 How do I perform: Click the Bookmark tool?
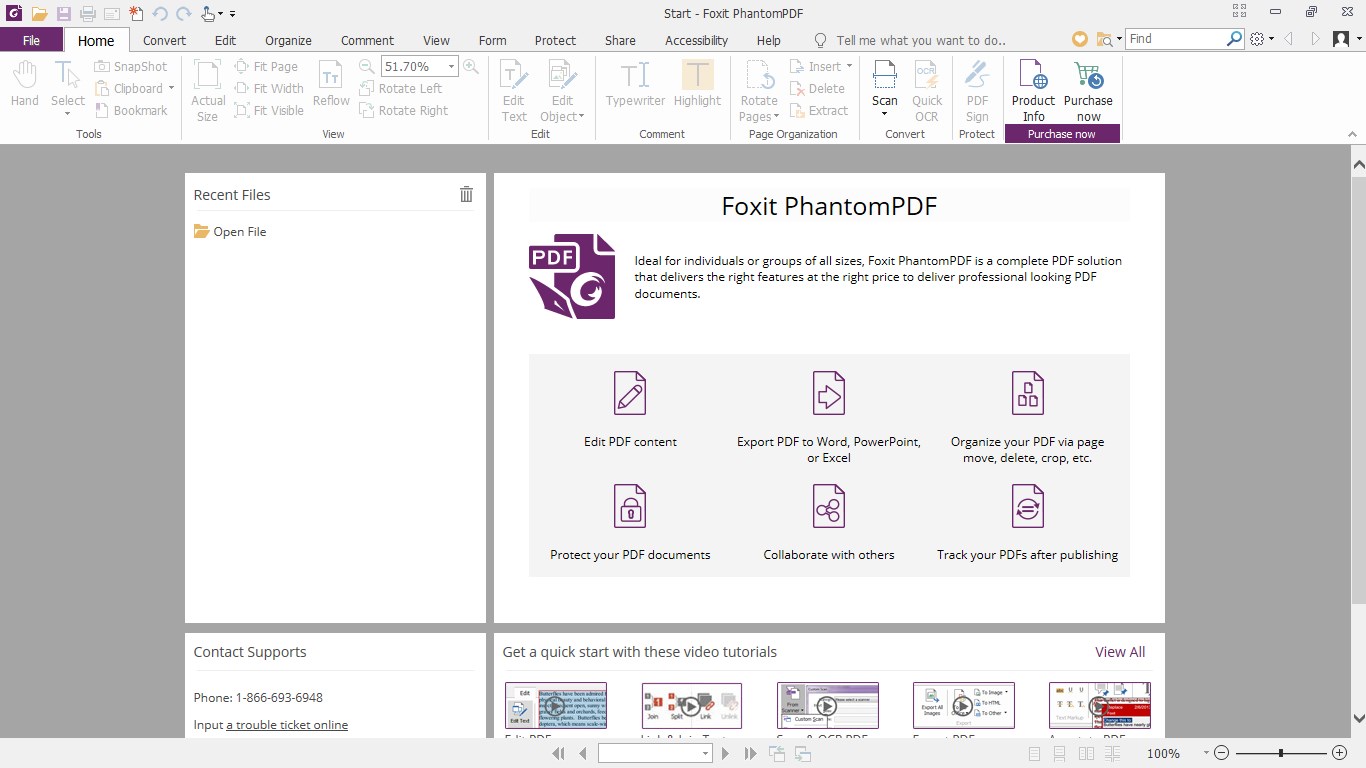click(131, 110)
